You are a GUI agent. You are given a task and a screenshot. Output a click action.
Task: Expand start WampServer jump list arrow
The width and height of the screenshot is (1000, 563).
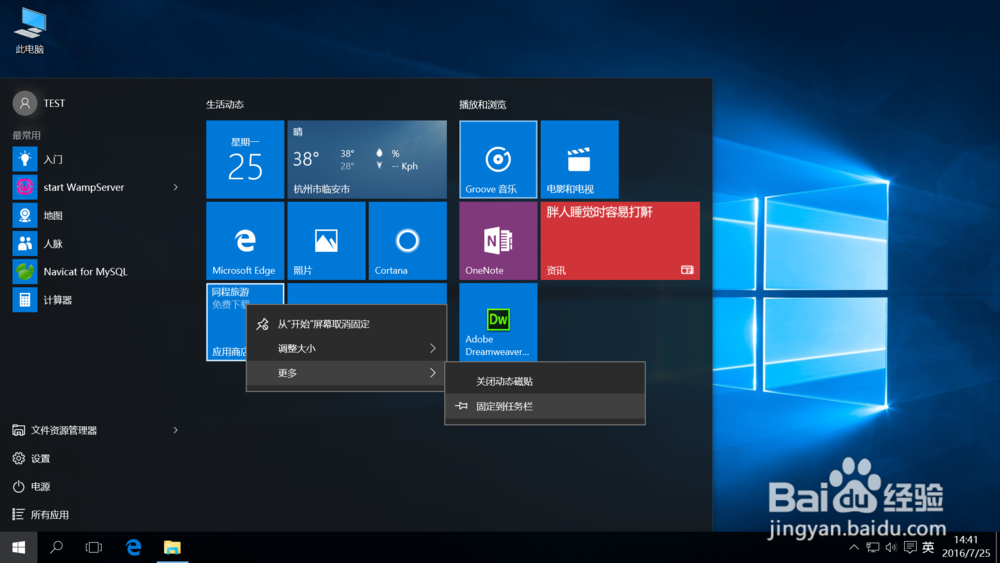175,187
